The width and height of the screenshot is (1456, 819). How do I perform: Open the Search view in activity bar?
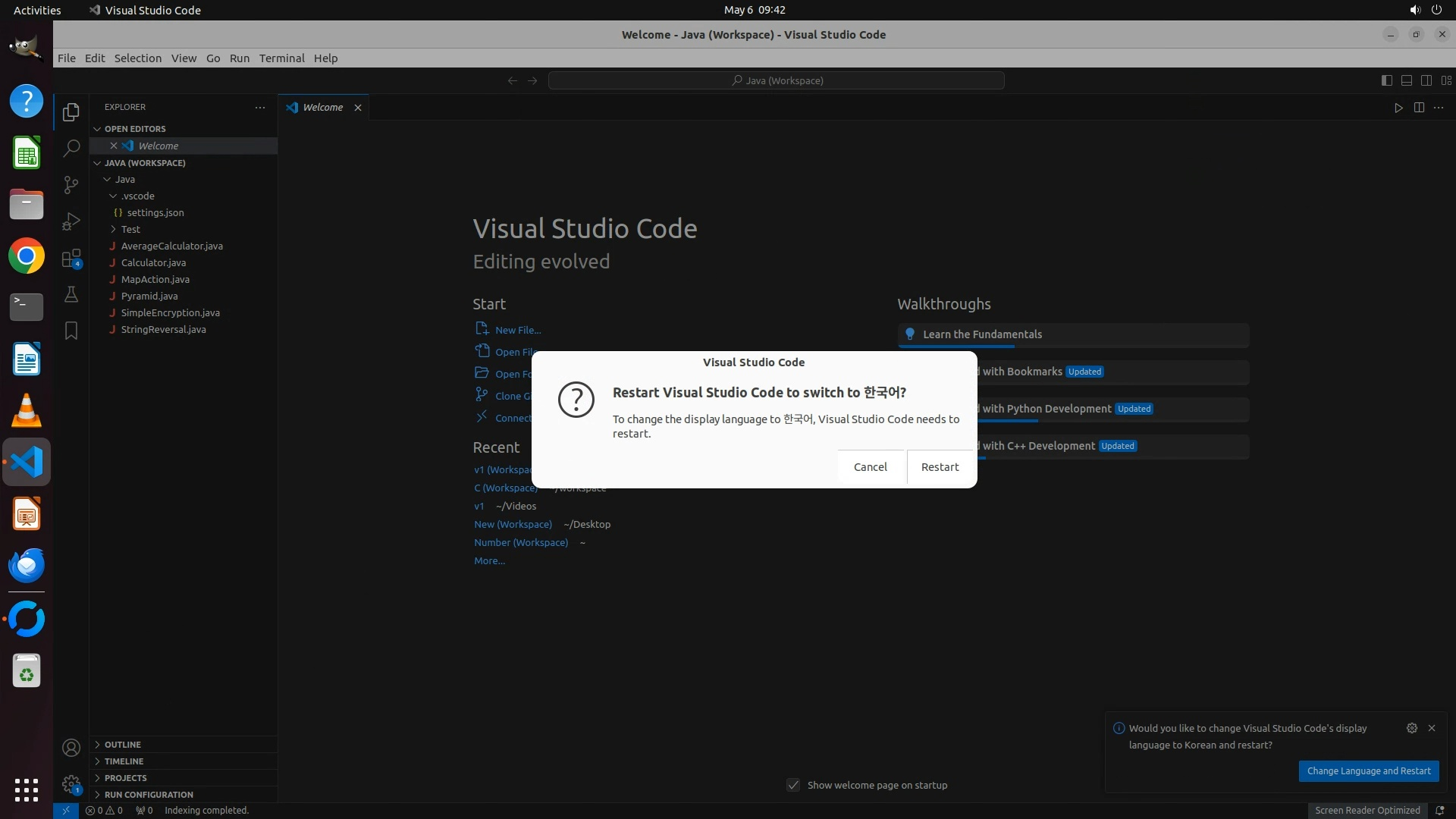[71, 148]
